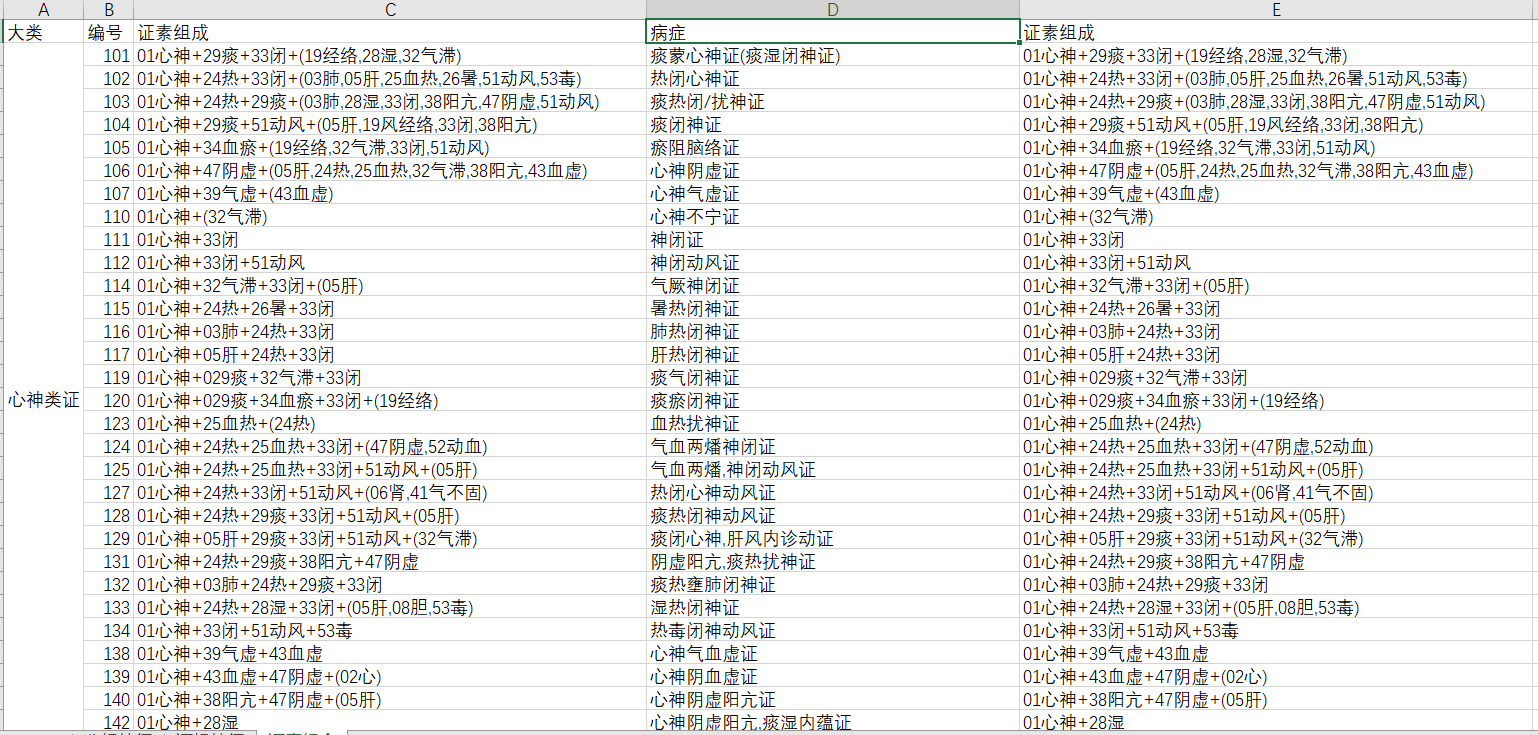Click the 病症 header cell in column D

833,33
